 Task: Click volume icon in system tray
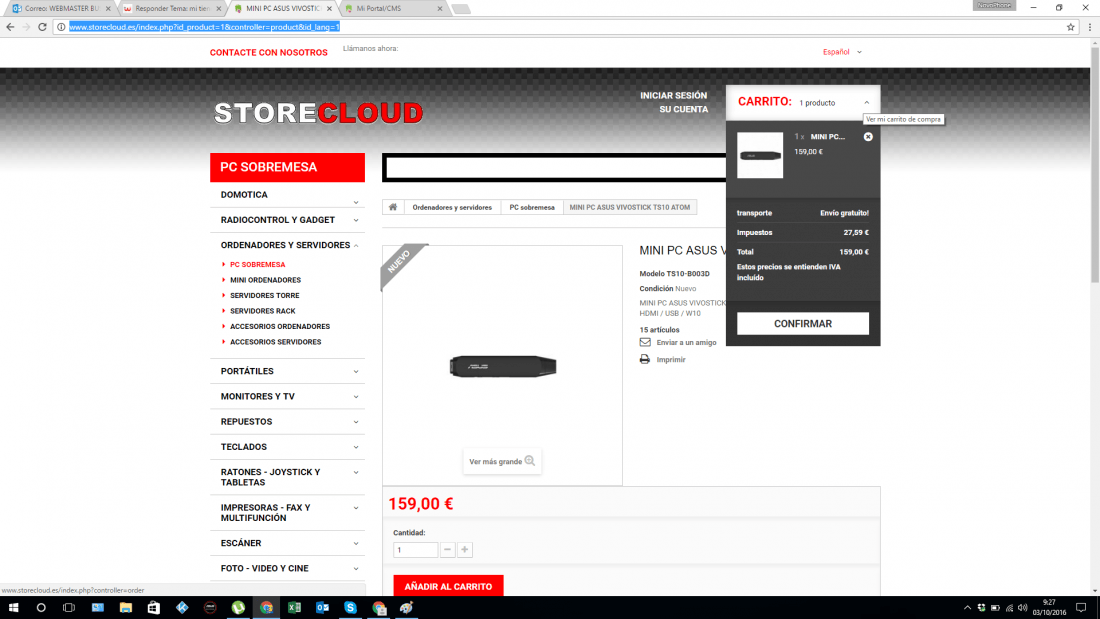pyautogui.click(x=1023, y=608)
